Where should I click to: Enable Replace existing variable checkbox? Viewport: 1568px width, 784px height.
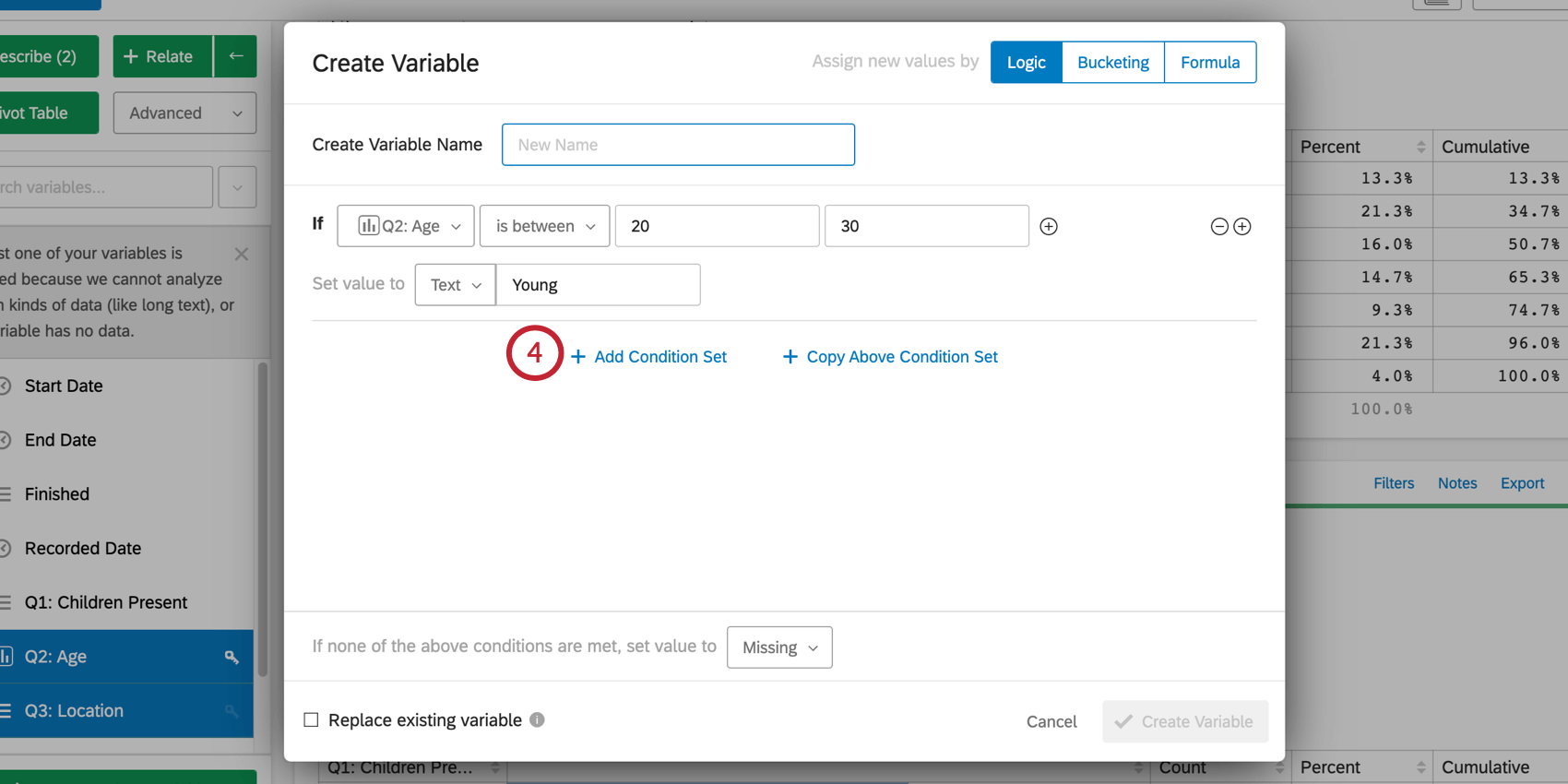coord(311,719)
